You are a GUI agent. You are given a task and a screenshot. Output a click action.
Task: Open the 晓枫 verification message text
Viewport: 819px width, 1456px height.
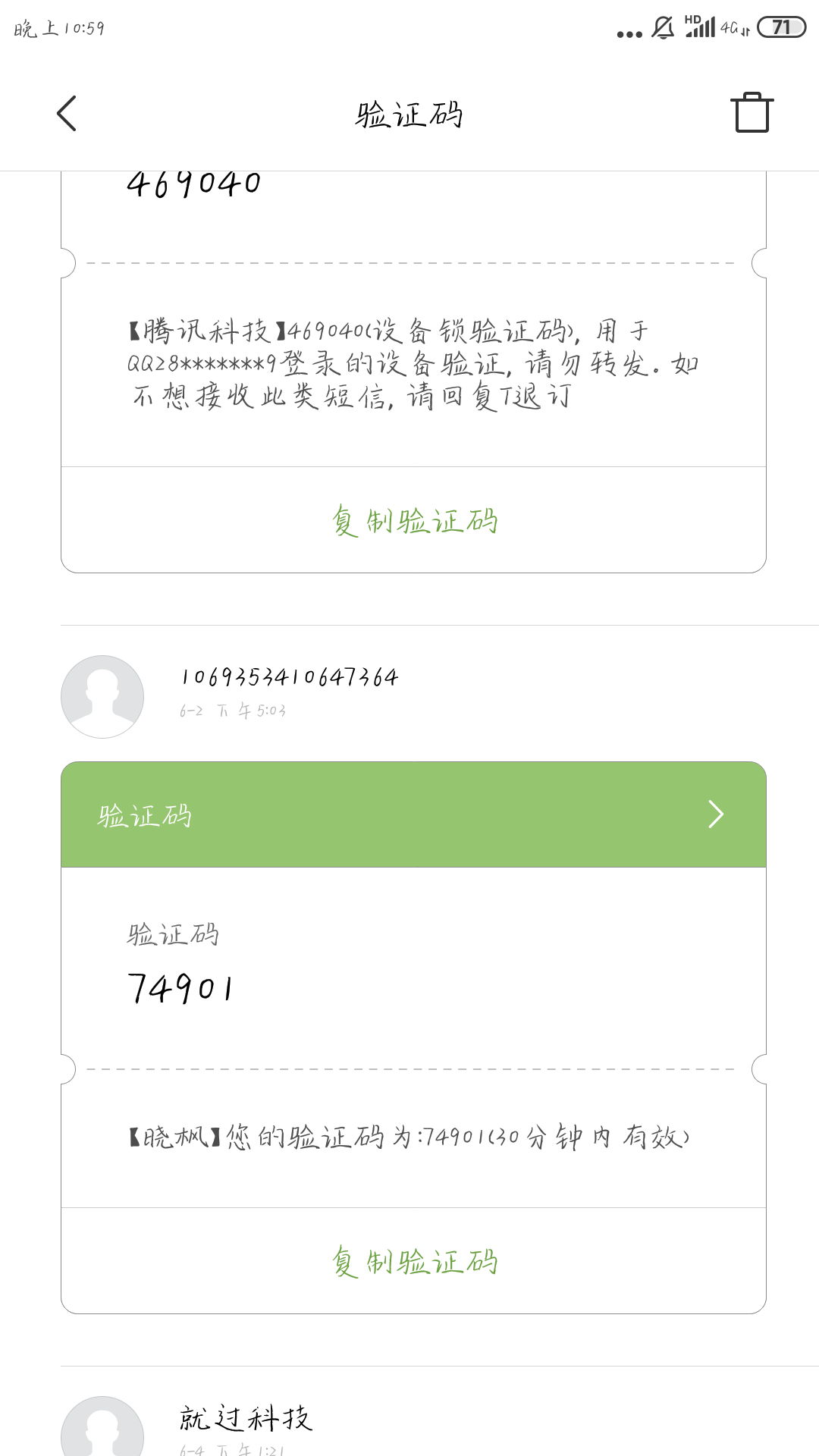click(409, 1137)
